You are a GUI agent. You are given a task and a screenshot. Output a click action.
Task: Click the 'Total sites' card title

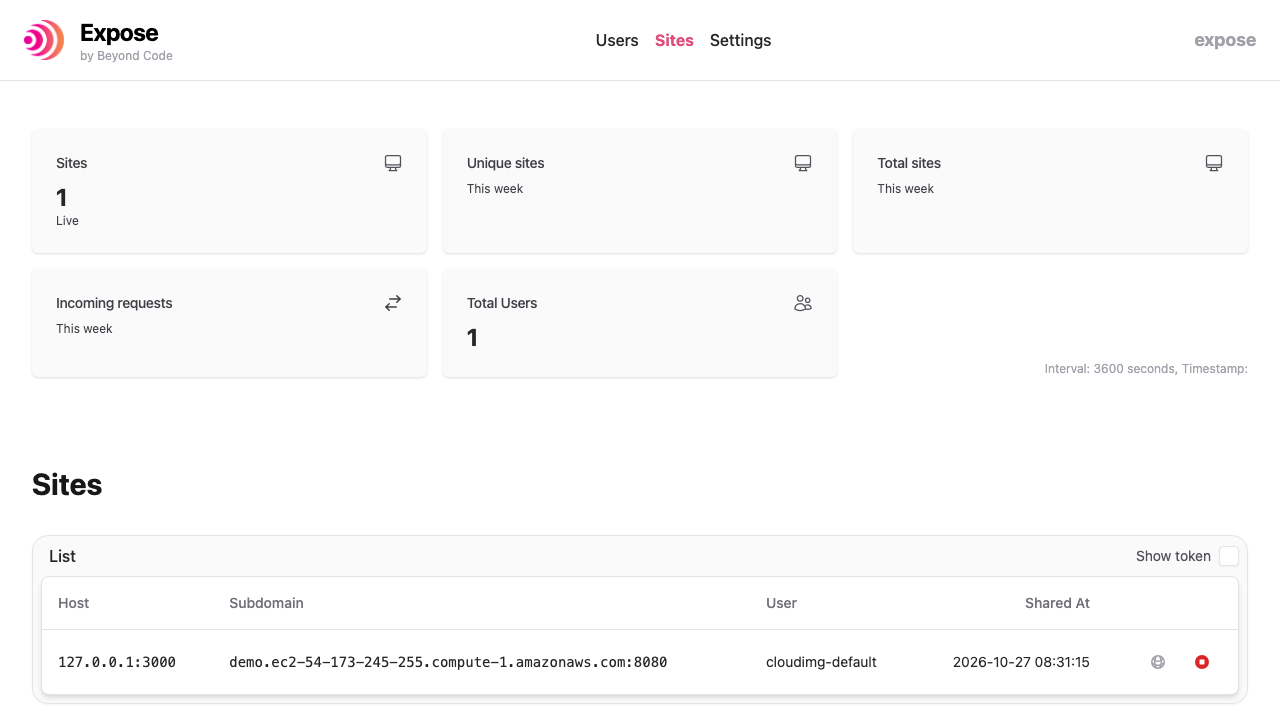pos(909,163)
